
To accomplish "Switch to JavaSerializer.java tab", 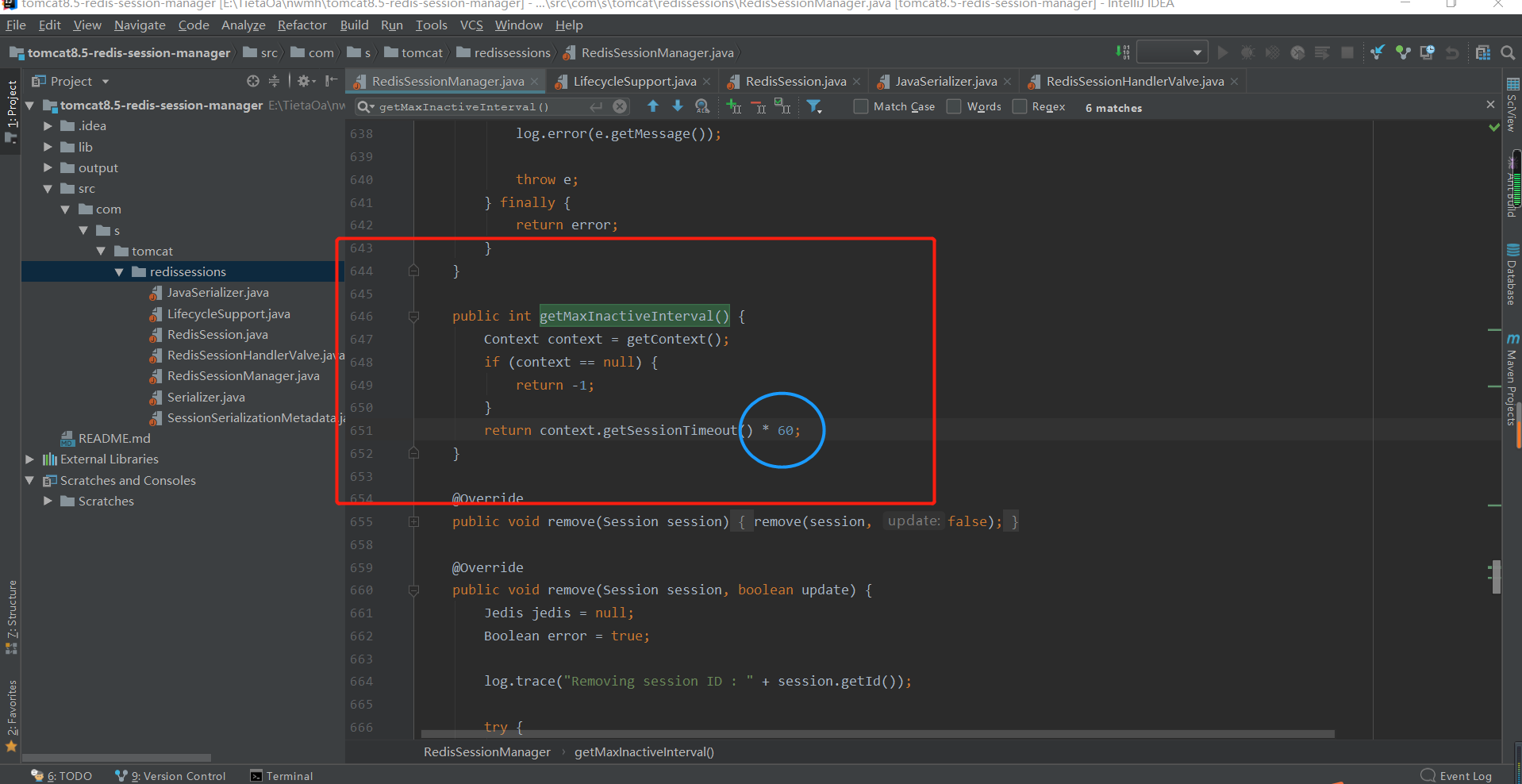I will [x=945, y=81].
